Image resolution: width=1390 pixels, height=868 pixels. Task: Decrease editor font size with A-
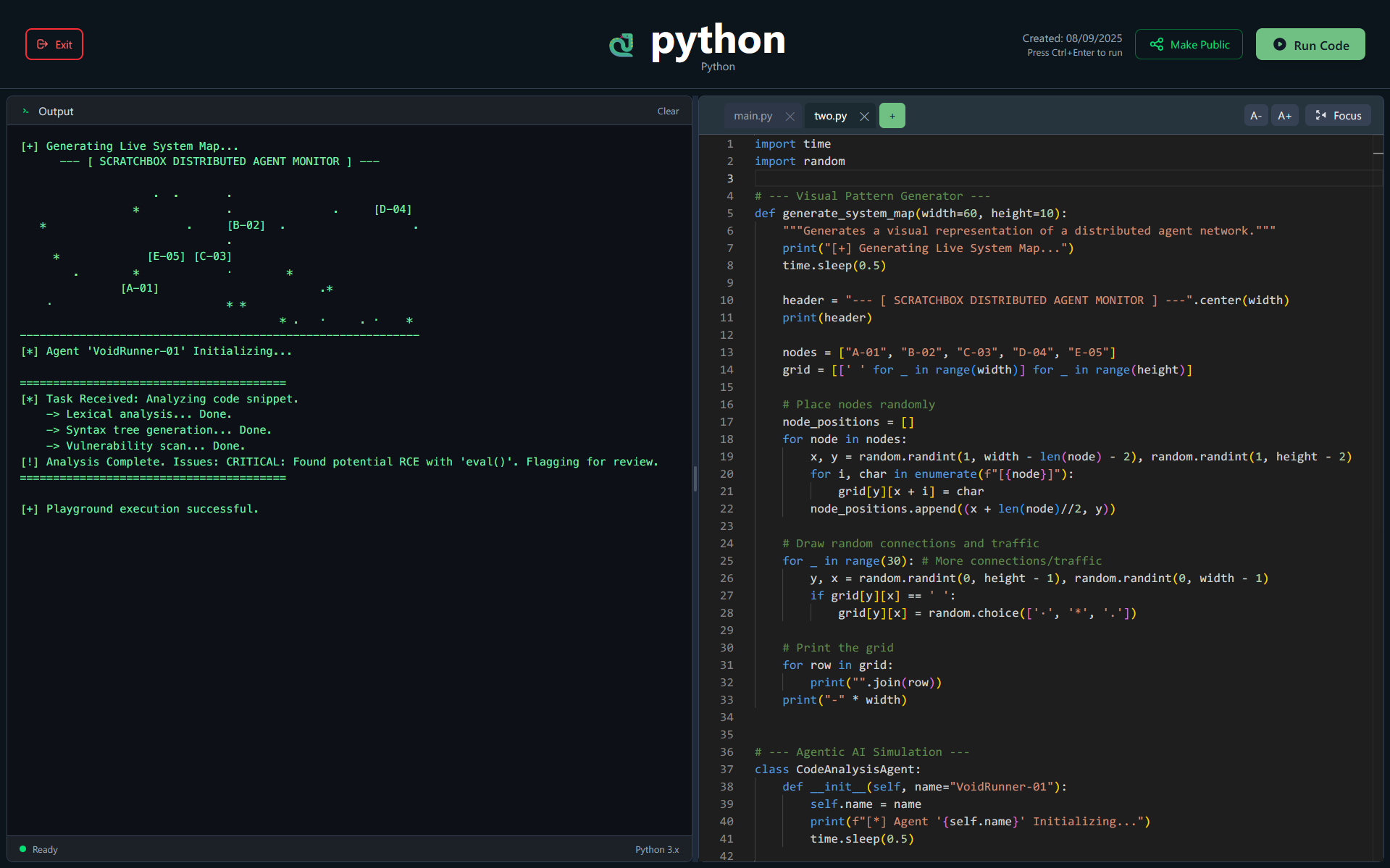1255,116
